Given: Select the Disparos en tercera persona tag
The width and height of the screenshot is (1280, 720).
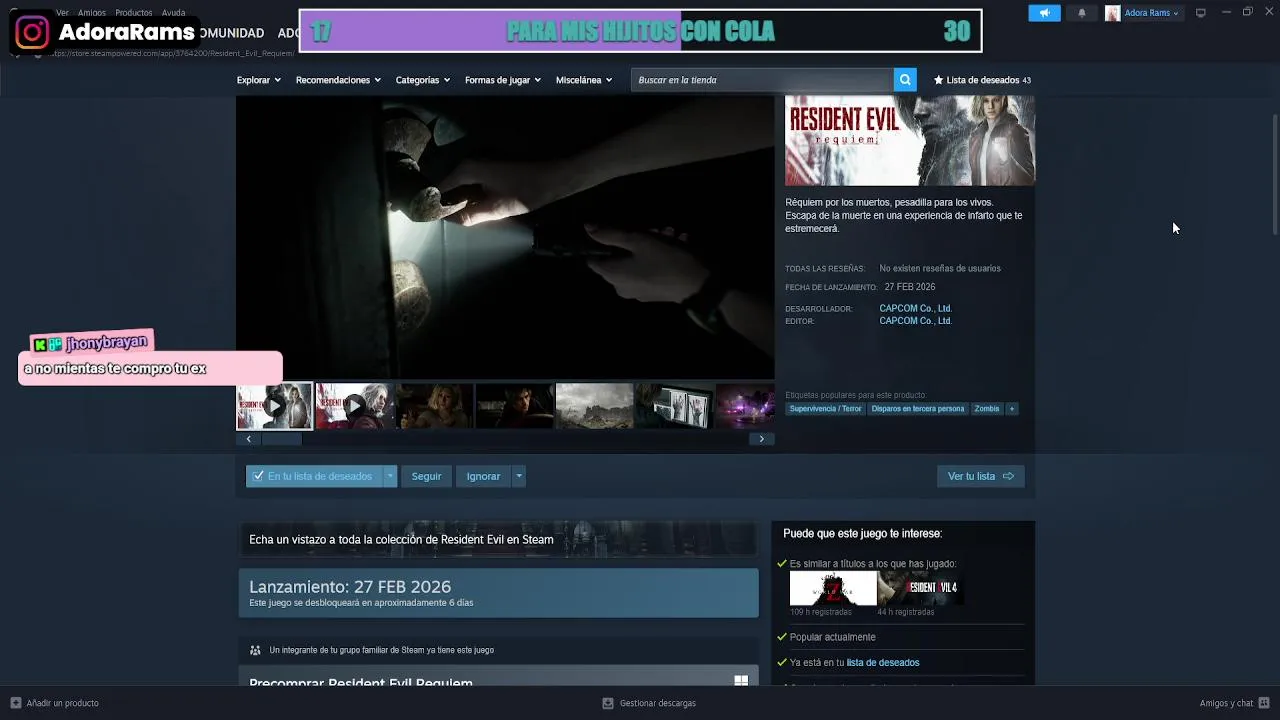Looking at the screenshot, I should pyautogui.click(x=918, y=409).
